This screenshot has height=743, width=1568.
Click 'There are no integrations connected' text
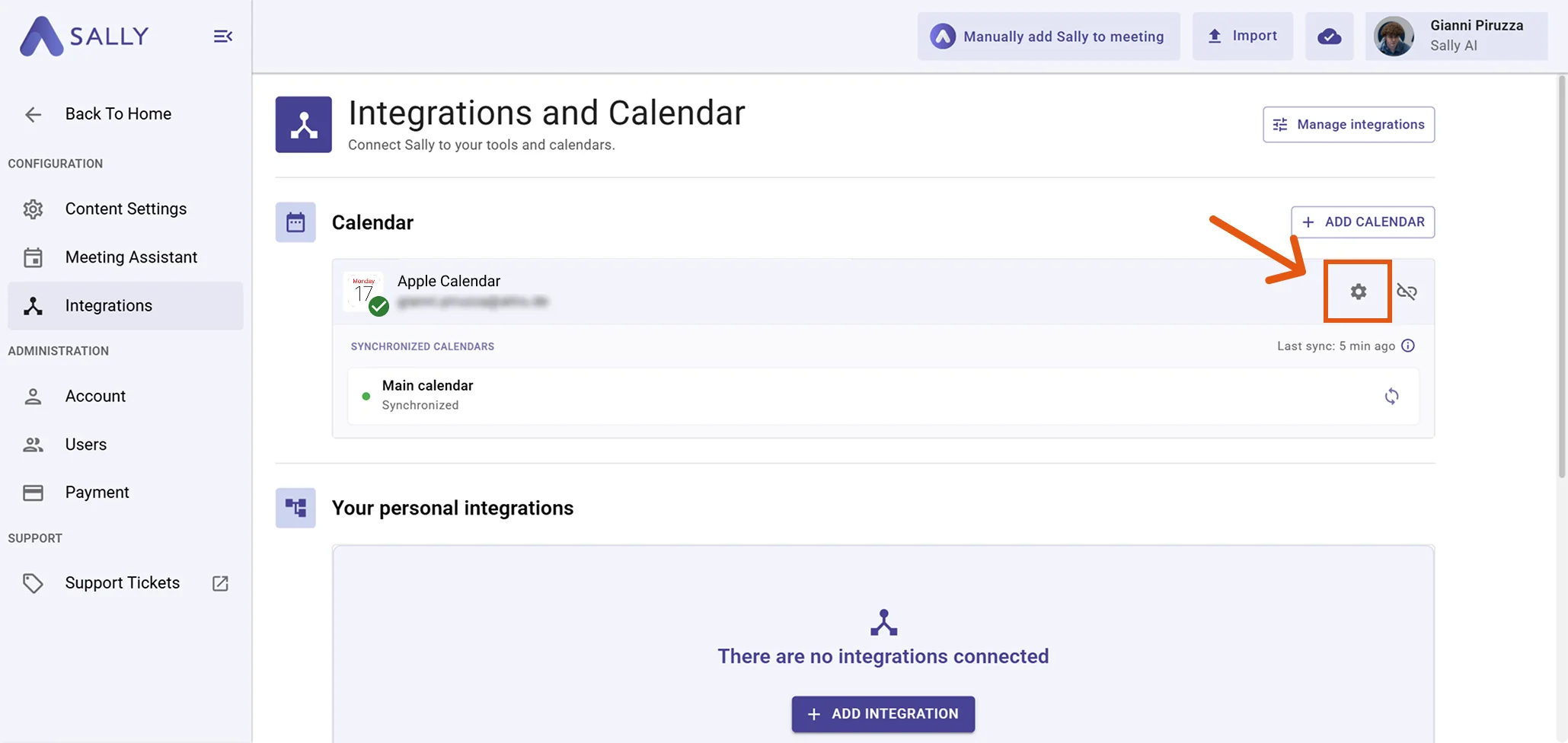(x=883, y=656)
